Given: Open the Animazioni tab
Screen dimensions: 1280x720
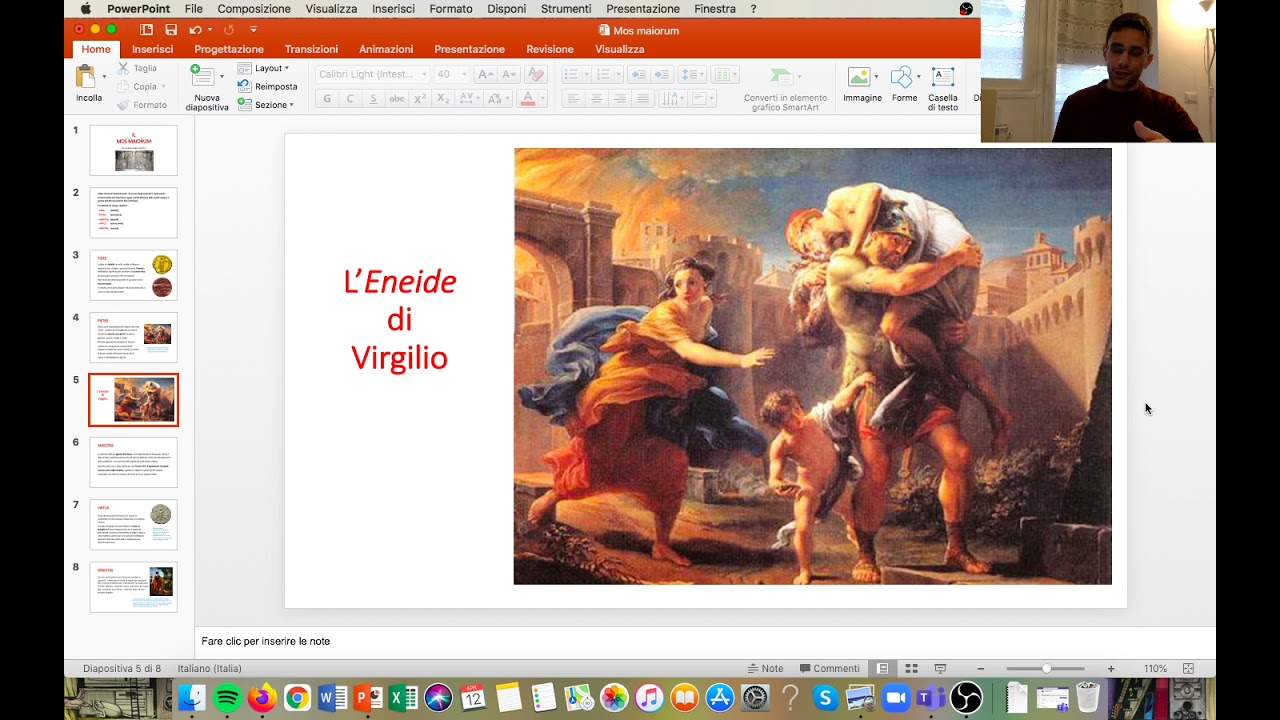Looking at the screenshot, I should point(386,49).
